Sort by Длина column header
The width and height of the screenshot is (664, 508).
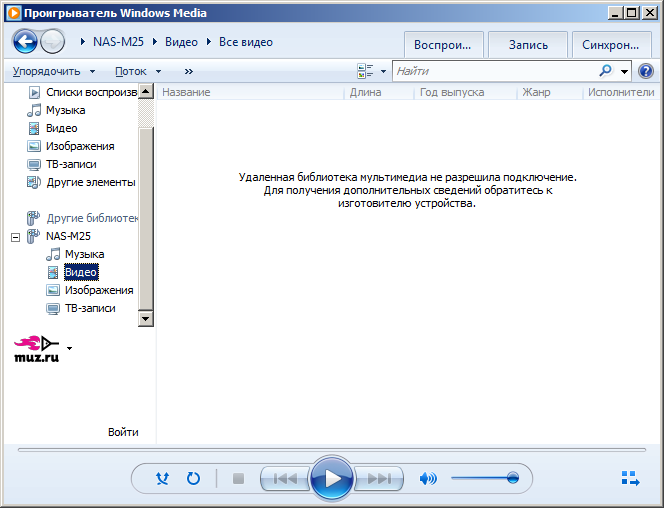pyautogui.click(x=379, y=92)
